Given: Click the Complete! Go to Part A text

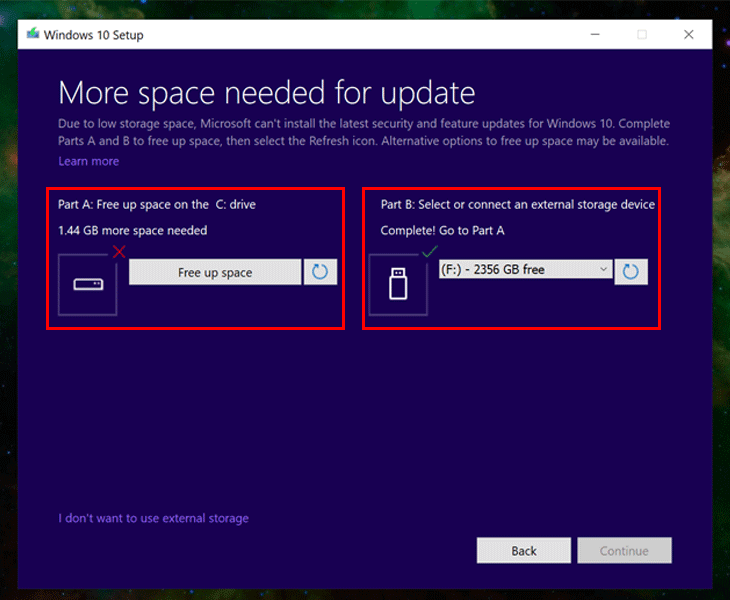Looking at the screenshot, I should (442, 230).
